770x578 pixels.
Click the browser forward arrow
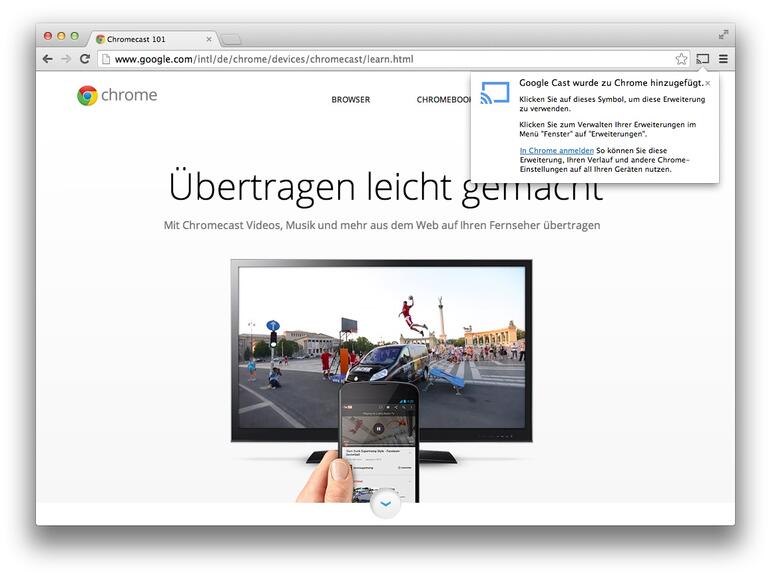[66, 59]
